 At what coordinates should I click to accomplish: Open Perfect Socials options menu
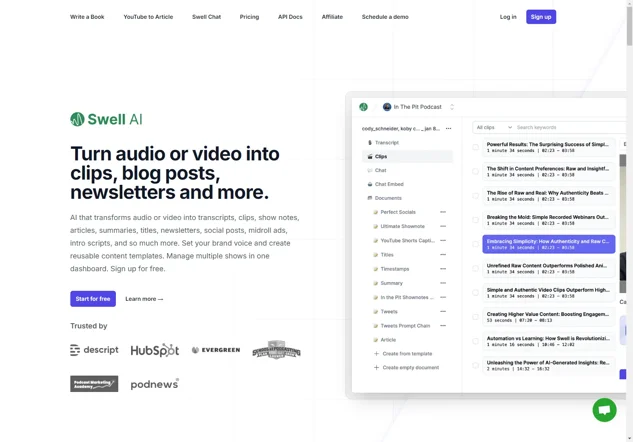coord(443,212)
